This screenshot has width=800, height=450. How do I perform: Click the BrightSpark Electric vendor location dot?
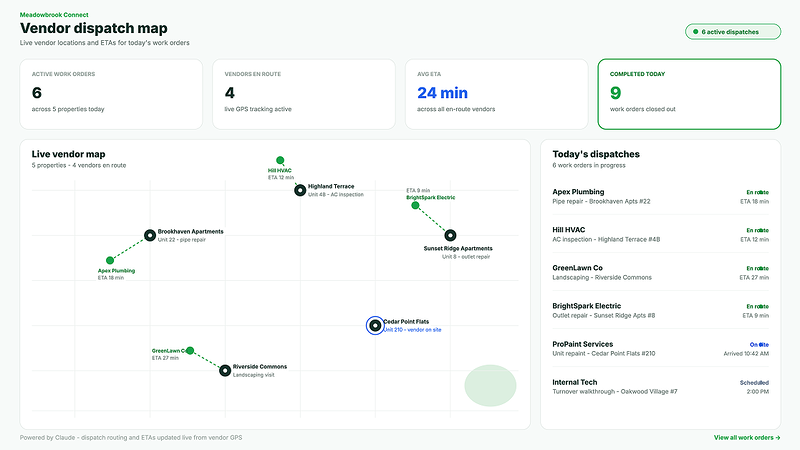pos(415,206)
